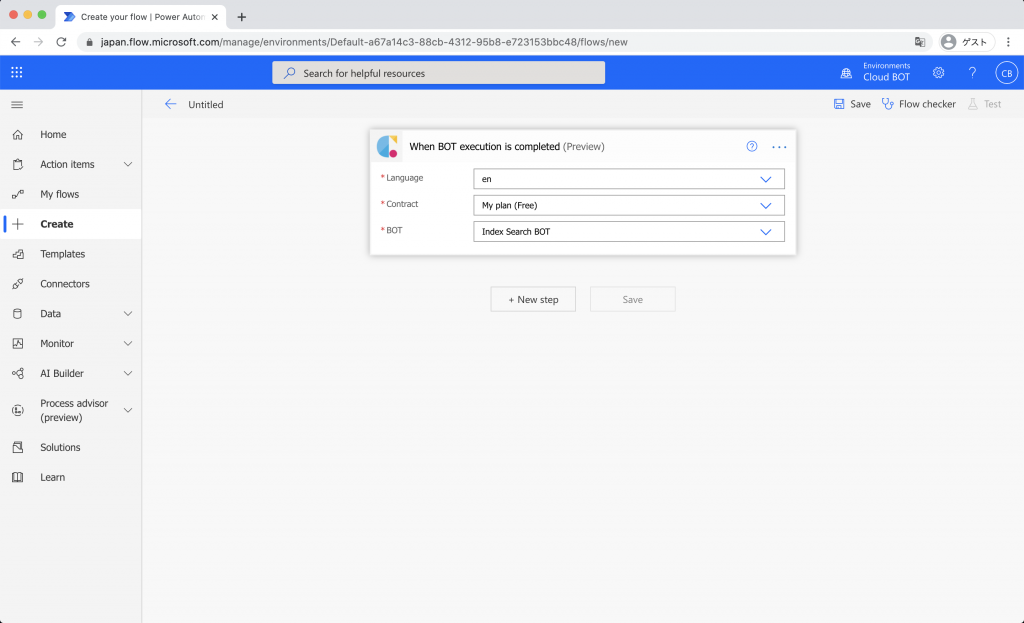Open settings via the gear icon
The height and width of the screenshot is (623, 1024).
(938, 72)
